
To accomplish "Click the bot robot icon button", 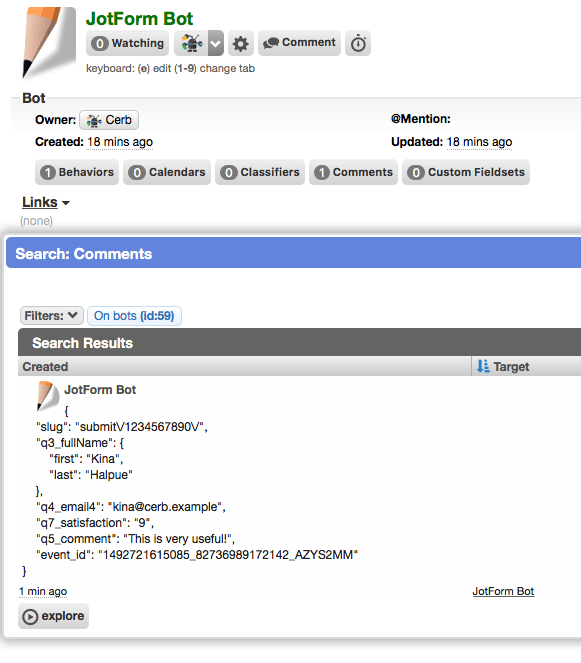I will pyautogui.click(x=191, y=43).
